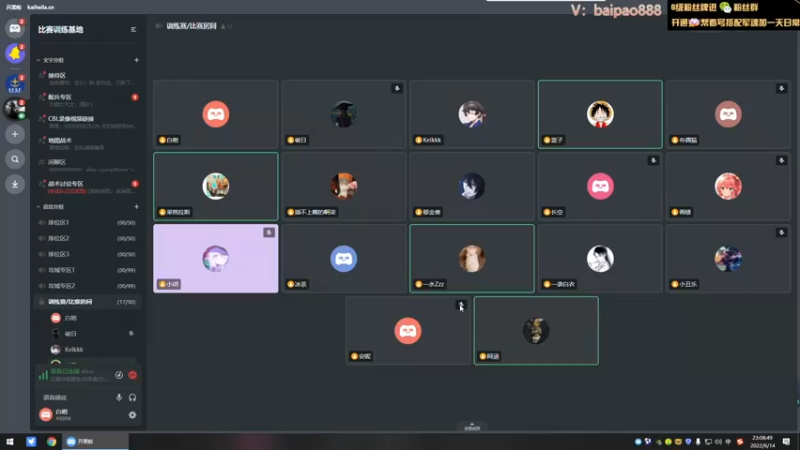
Task: Select the Keikkk video tile
Action: coord(472,114)
